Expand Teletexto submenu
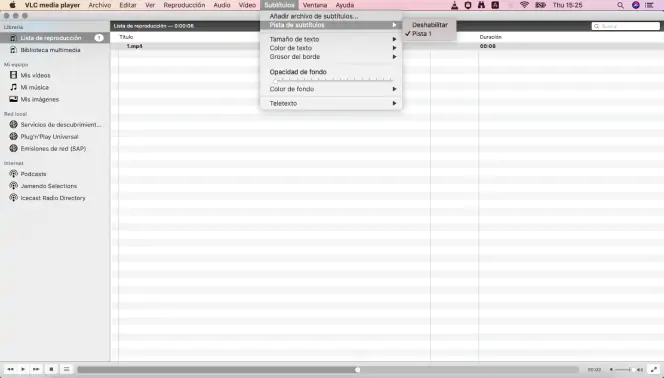 pyautogui.click(x=331, y=103)
